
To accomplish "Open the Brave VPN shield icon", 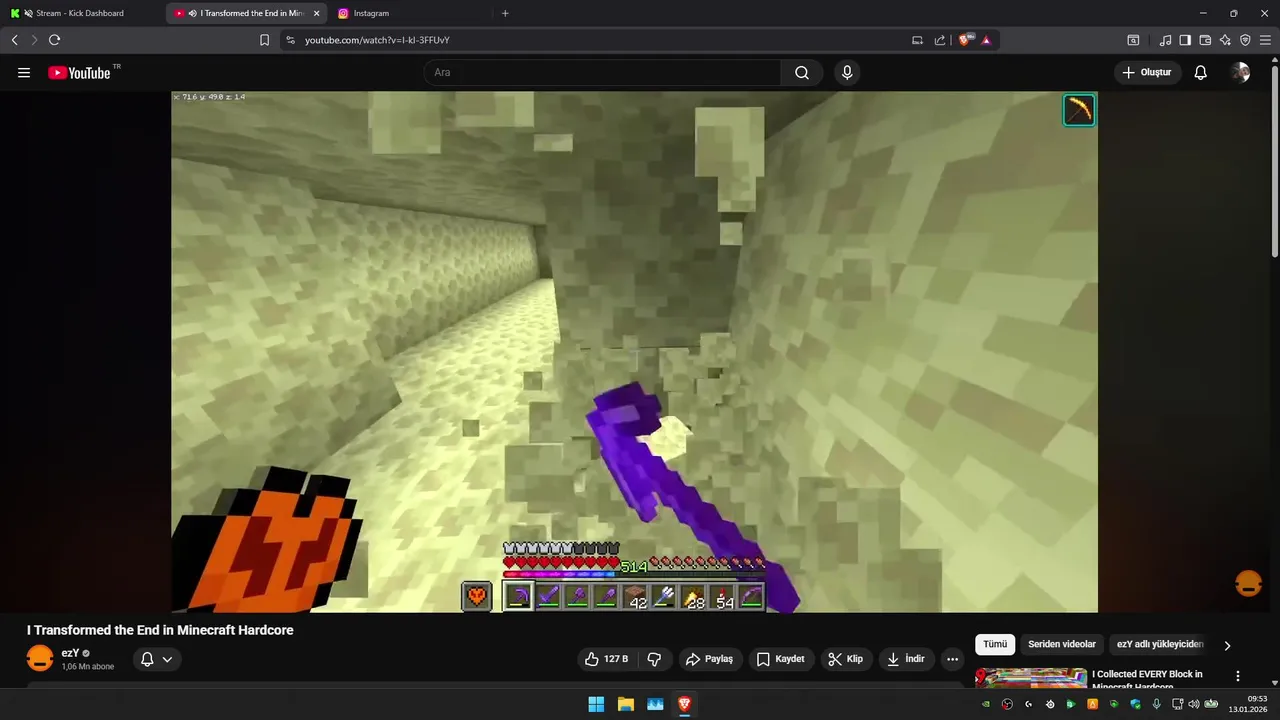I will coord(1245,40).
